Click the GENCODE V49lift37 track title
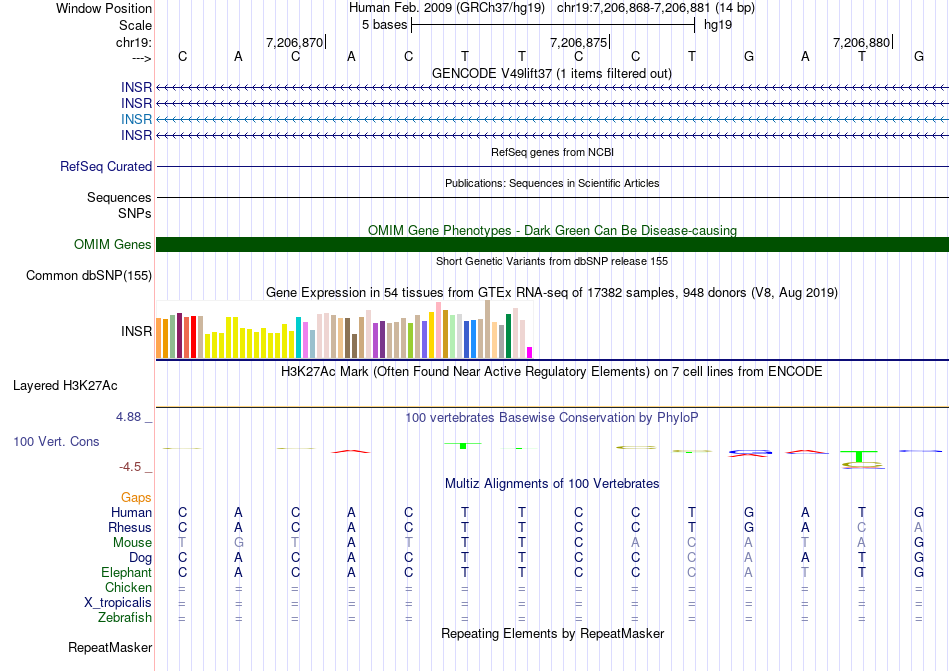Viewport: 950px width, 671px height. pyautogui.click(x=551, y=73)
